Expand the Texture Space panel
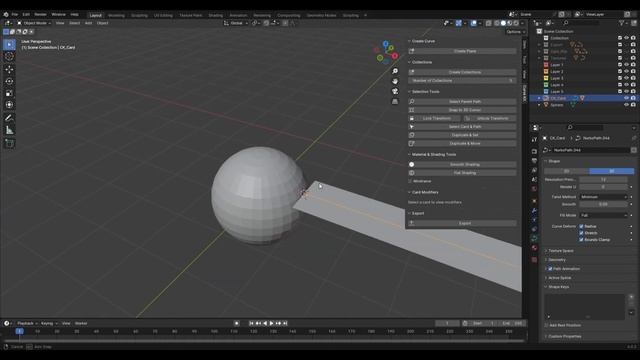The height and width of the screenshot is (360, 640). 560,251
